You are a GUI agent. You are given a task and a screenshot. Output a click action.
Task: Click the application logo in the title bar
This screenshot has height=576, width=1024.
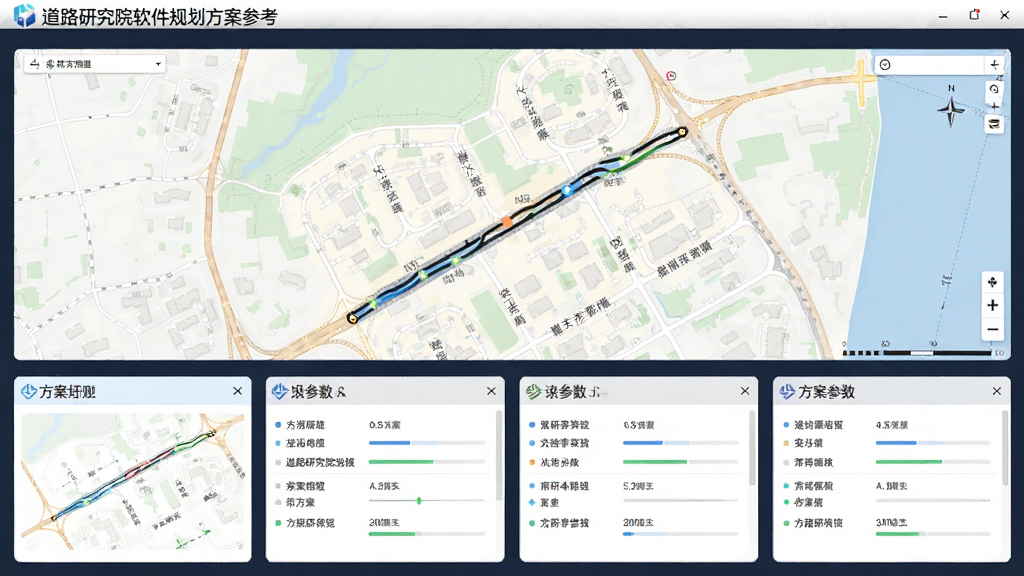point(24,16)
